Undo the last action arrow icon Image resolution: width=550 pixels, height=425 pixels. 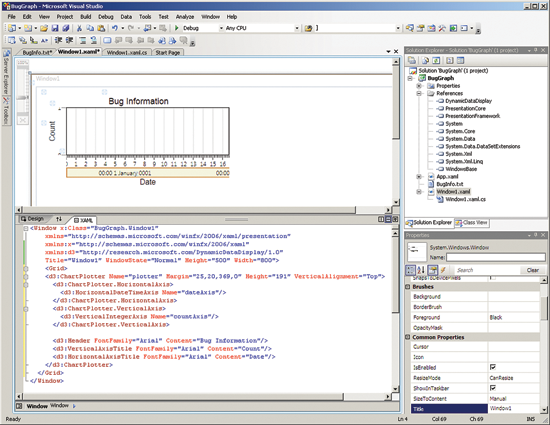(x=115, y=28)
